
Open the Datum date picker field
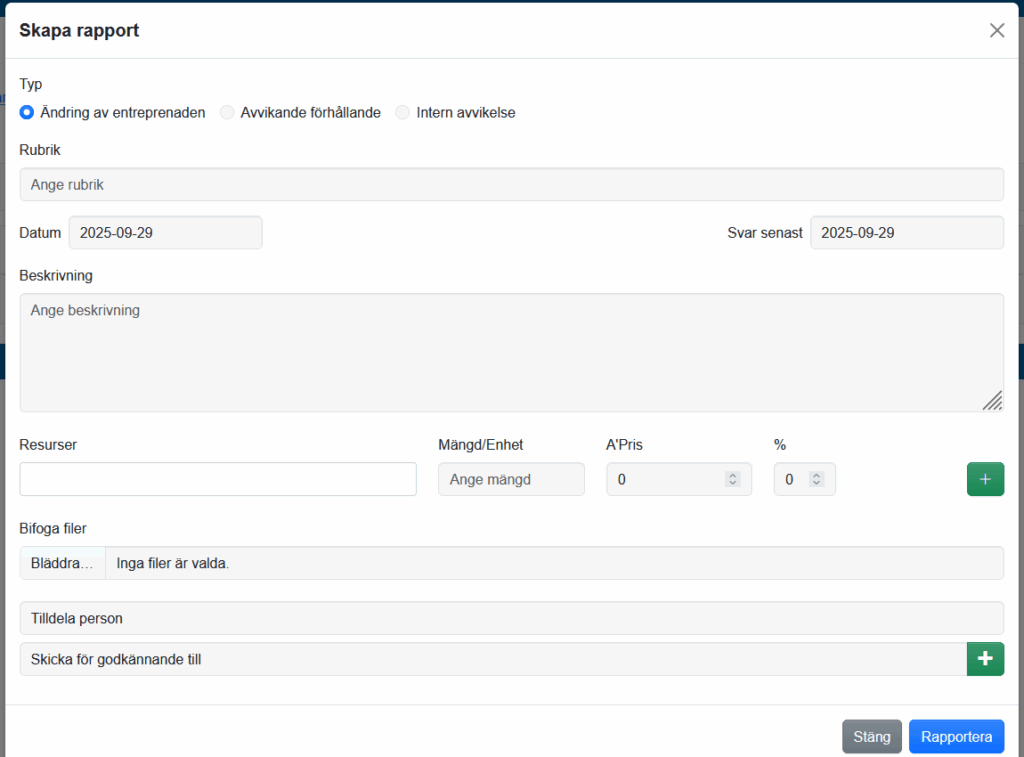[x=165, y=232]
